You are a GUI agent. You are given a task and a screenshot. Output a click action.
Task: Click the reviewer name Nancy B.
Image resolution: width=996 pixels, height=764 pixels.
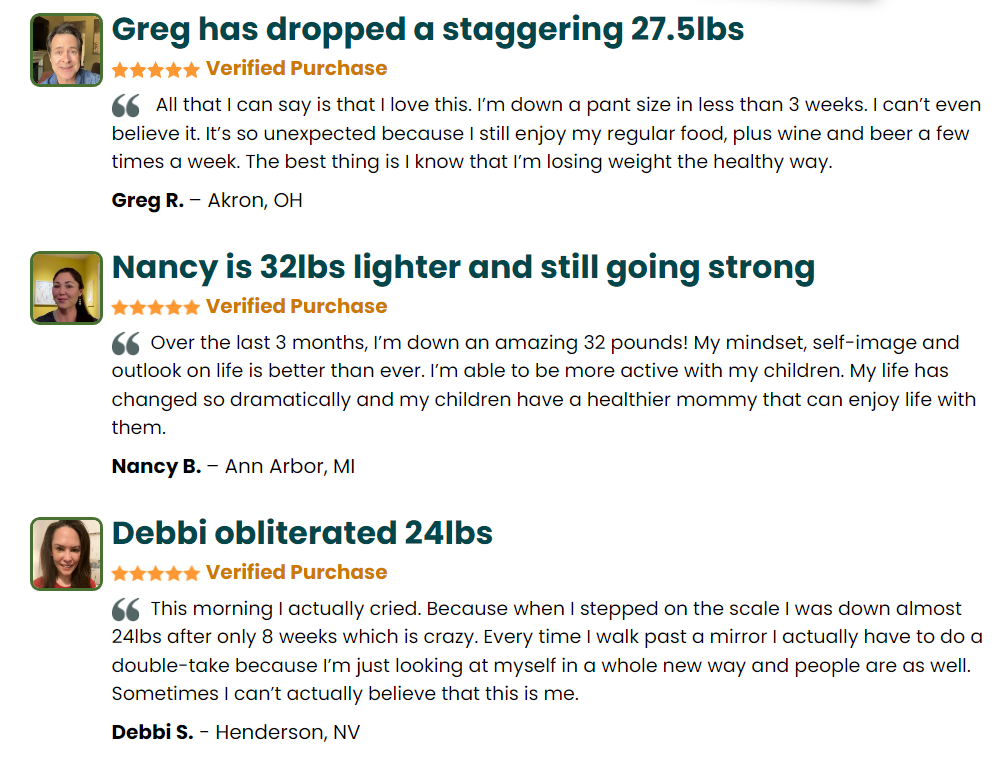point(156,467)
